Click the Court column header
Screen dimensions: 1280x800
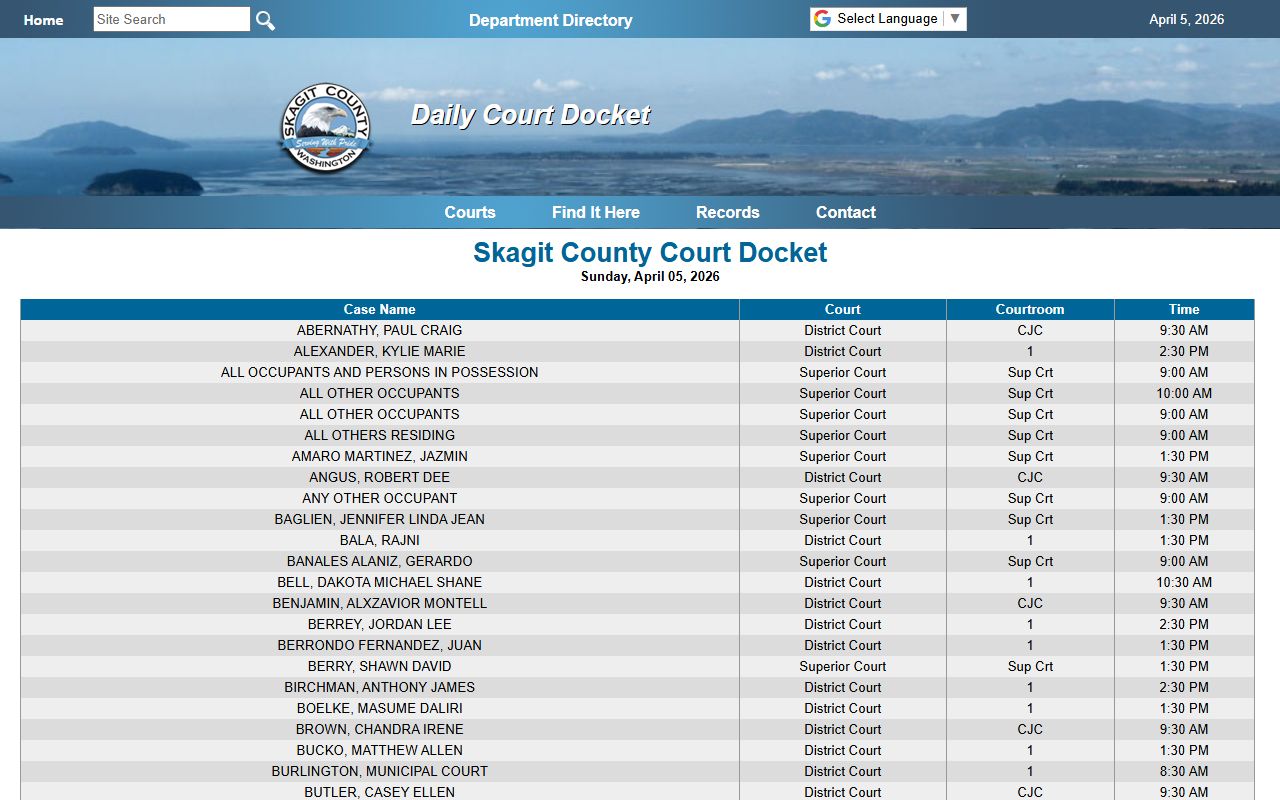(x=843, y=310)
